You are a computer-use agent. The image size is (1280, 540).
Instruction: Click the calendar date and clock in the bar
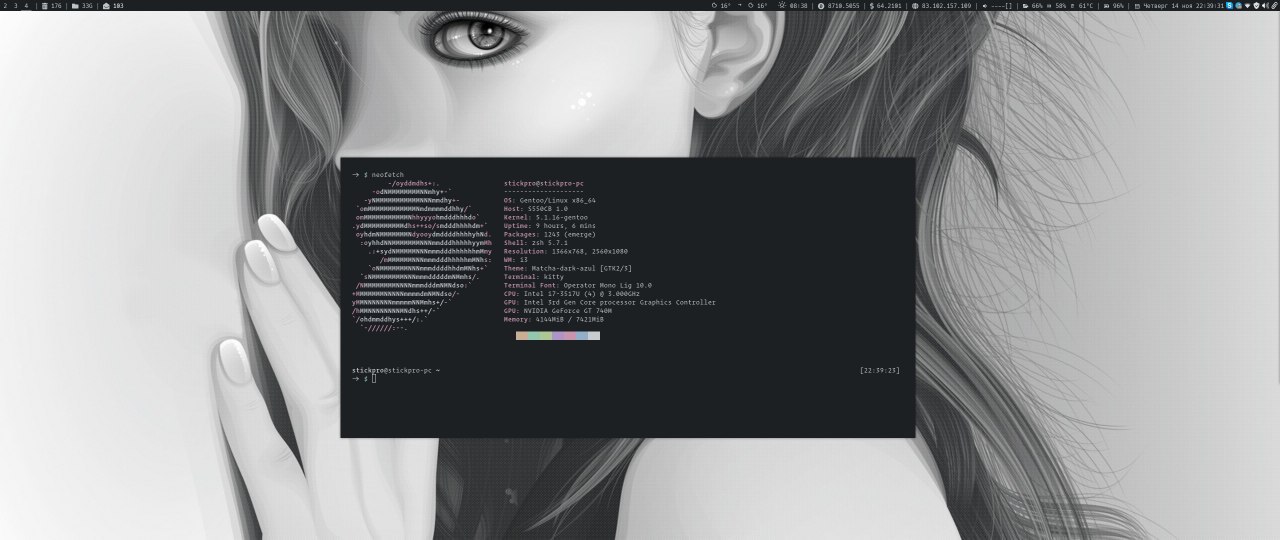click(x=1179, y=5)
